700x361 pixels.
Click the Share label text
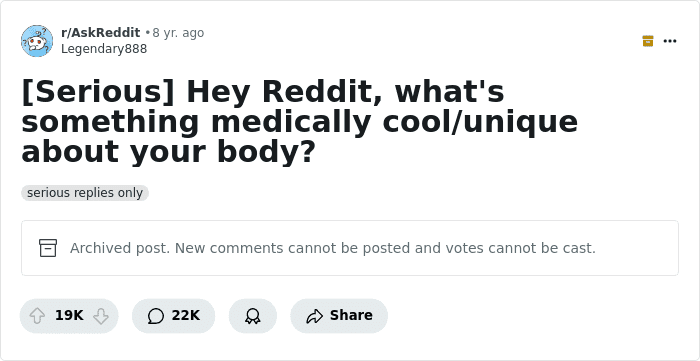click(x=351, y=315)
